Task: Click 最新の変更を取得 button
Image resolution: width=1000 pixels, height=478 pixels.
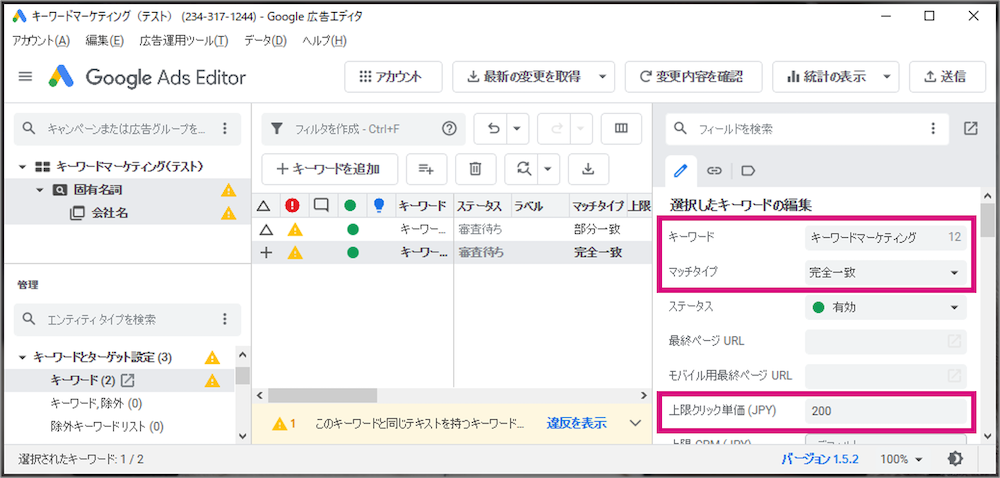Action: [x=524, y=77]
